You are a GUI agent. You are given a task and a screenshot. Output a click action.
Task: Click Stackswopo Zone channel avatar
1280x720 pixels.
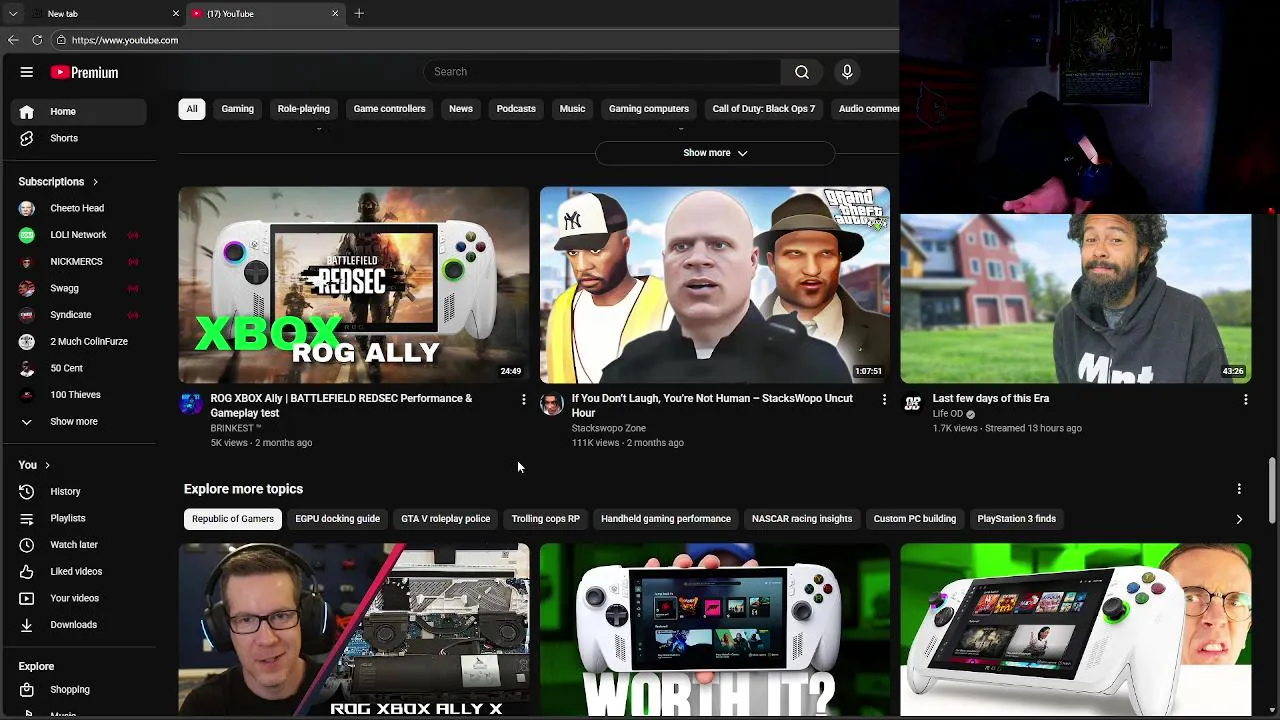click(551, 403)
